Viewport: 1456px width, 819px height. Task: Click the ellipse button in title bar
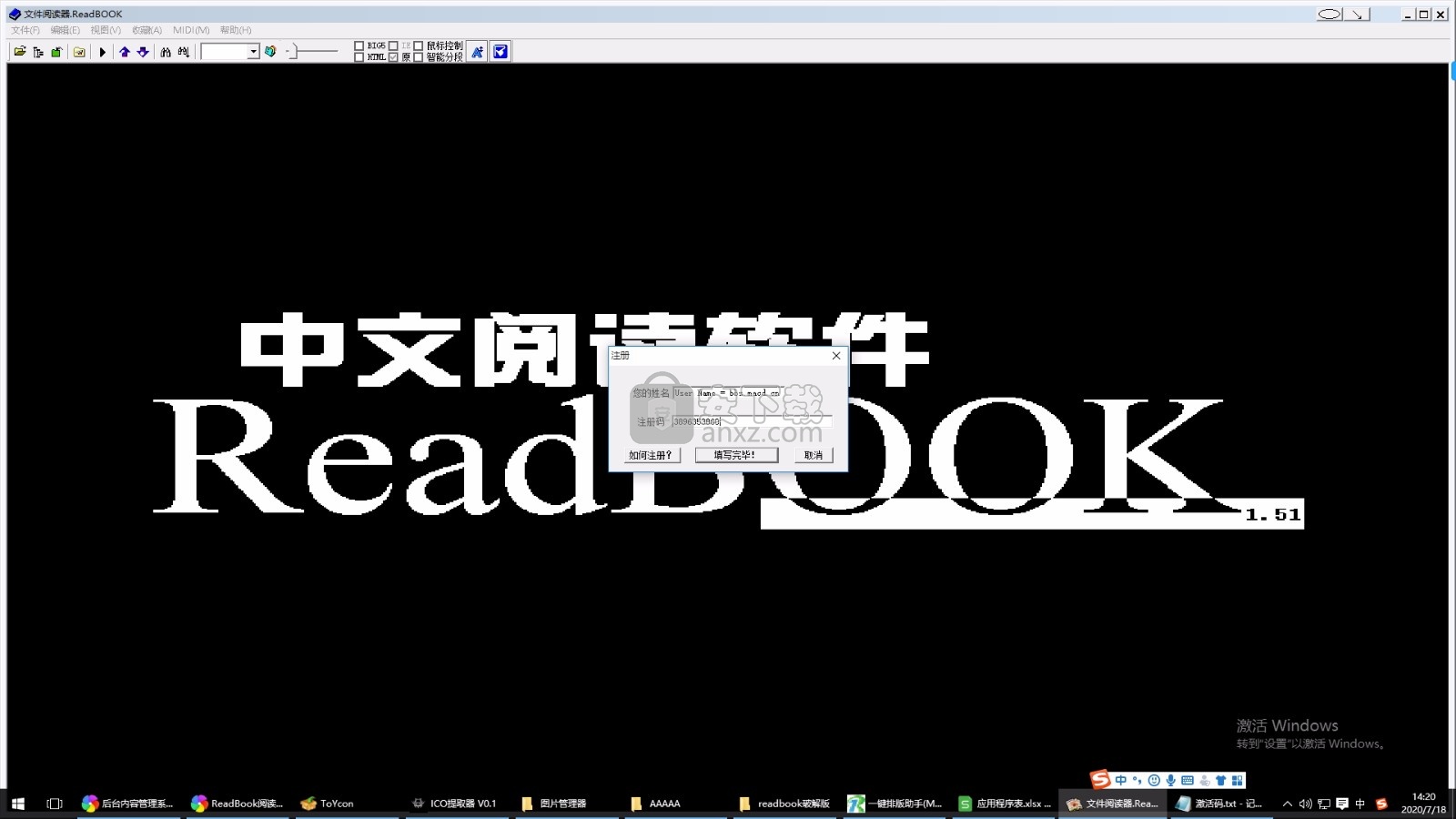(1330, 14)
